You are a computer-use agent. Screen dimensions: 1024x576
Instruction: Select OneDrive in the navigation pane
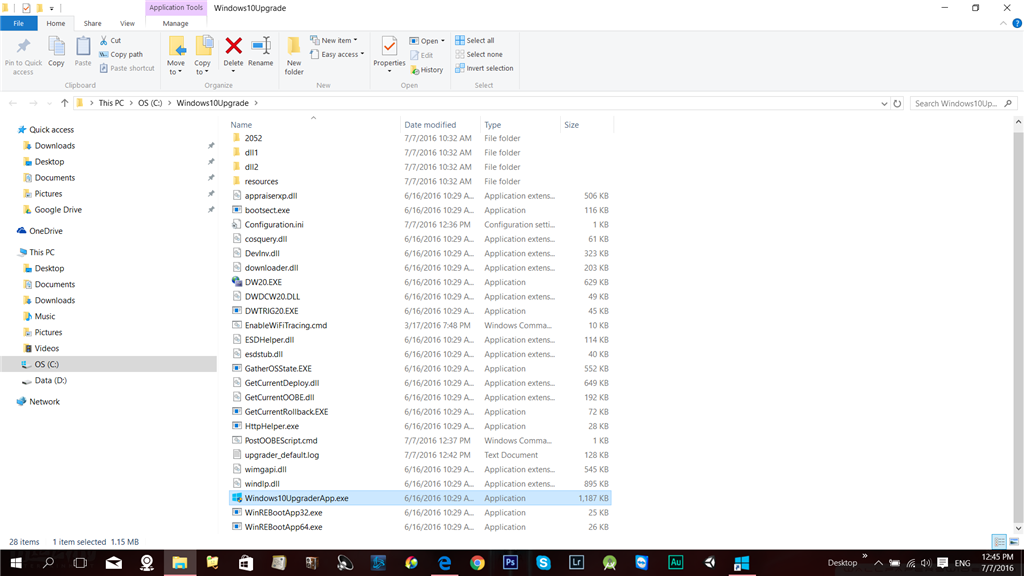[46, 231]
